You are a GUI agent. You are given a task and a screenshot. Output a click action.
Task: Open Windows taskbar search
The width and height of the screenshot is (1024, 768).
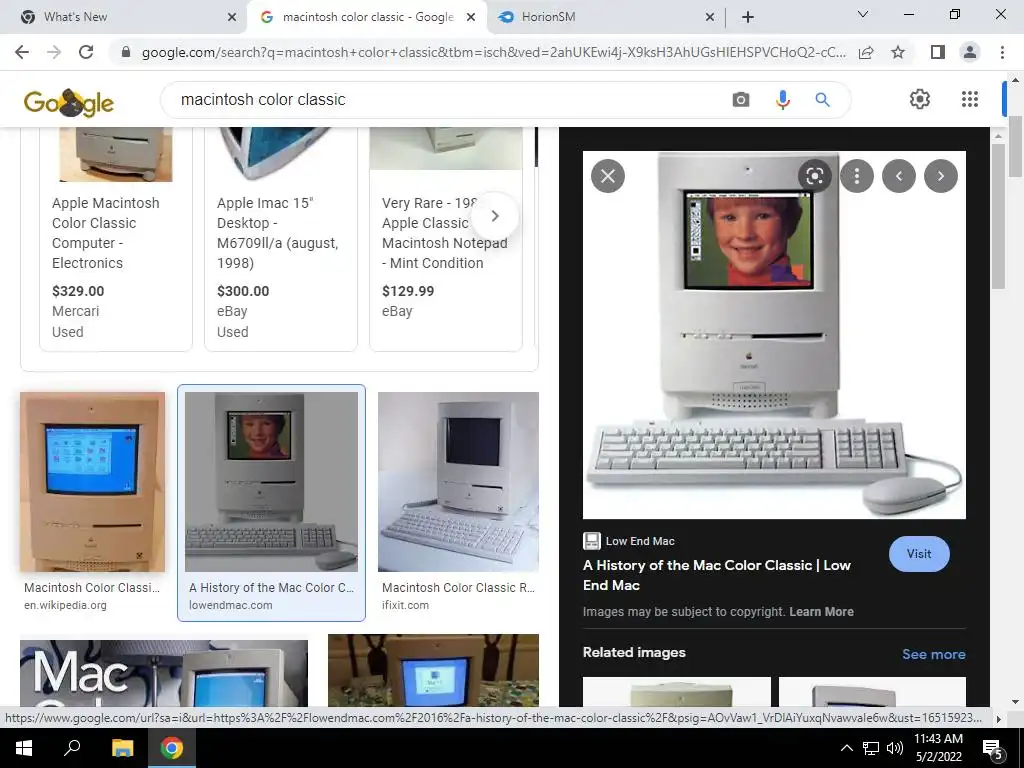coord(72,748)
